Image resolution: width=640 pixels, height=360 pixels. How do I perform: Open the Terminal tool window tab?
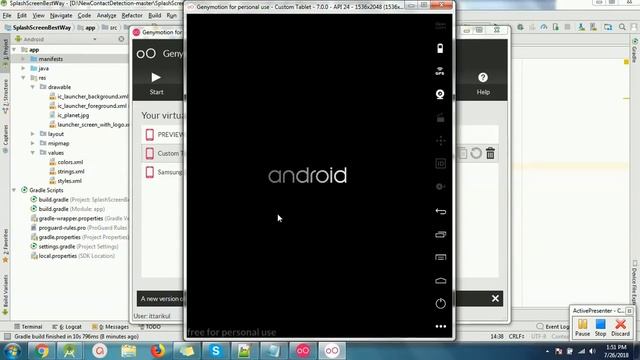point(28,327)
